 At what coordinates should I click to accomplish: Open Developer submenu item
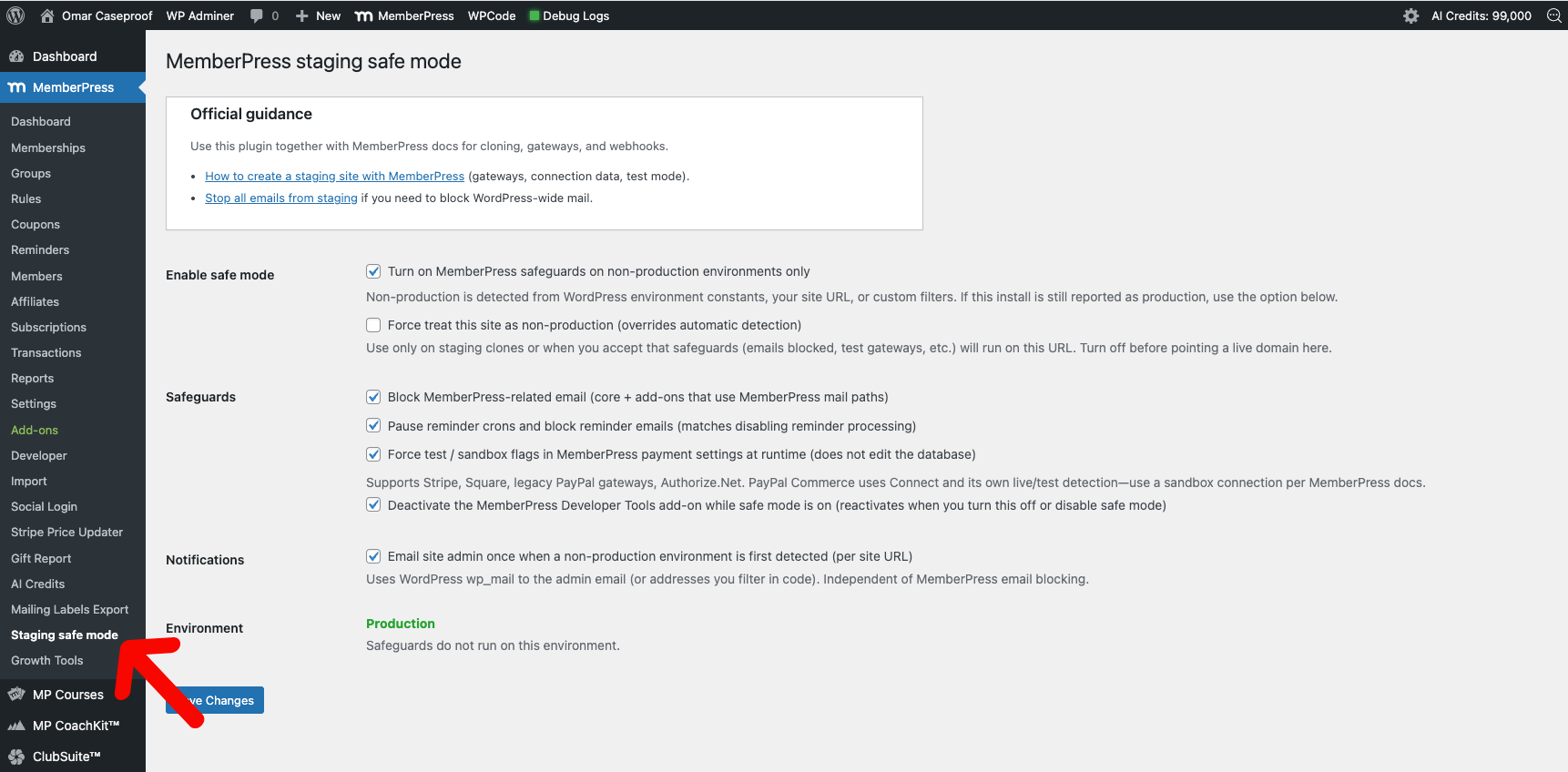(39, 455)
